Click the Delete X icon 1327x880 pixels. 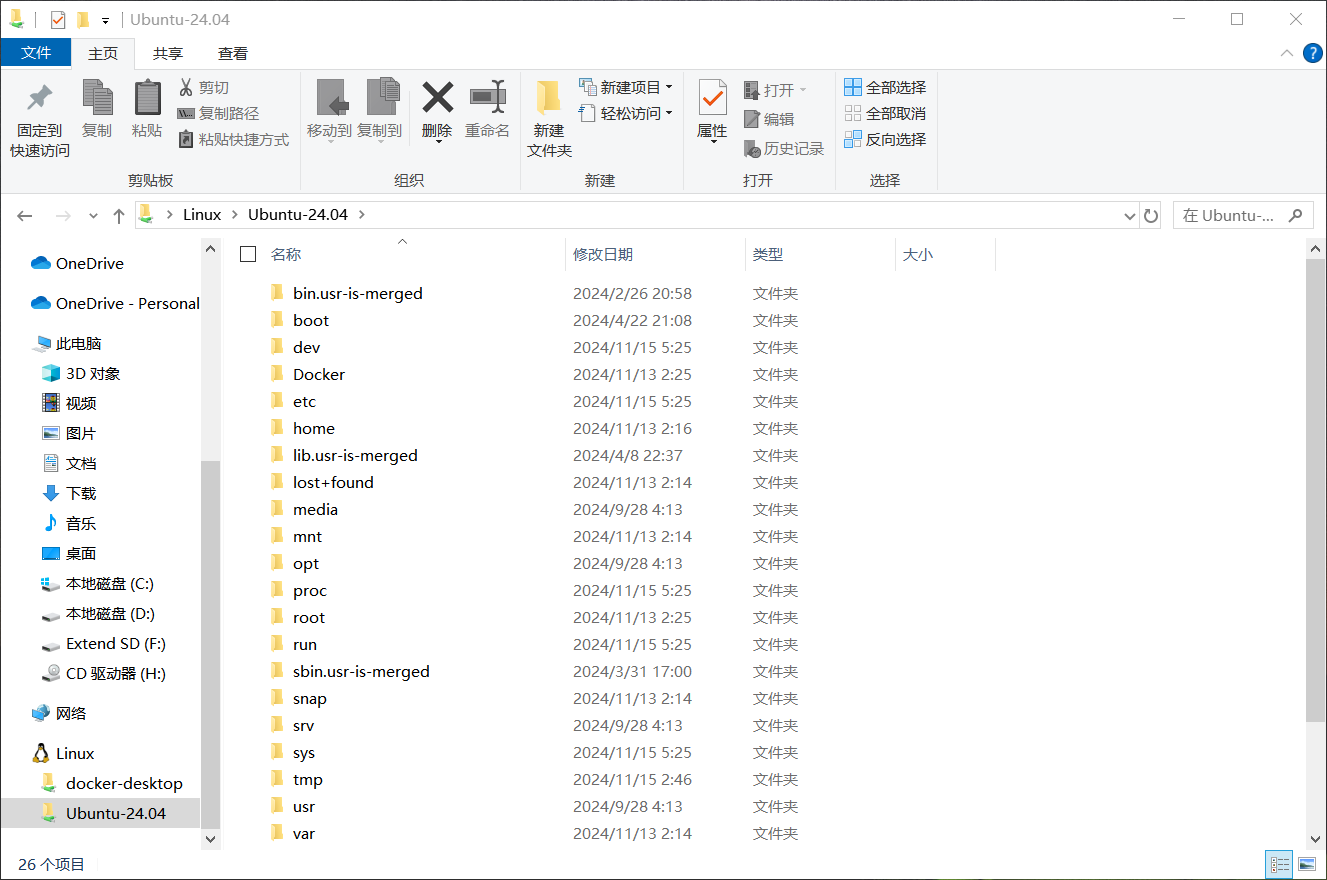pyautogui.click(x=437, y=98)
